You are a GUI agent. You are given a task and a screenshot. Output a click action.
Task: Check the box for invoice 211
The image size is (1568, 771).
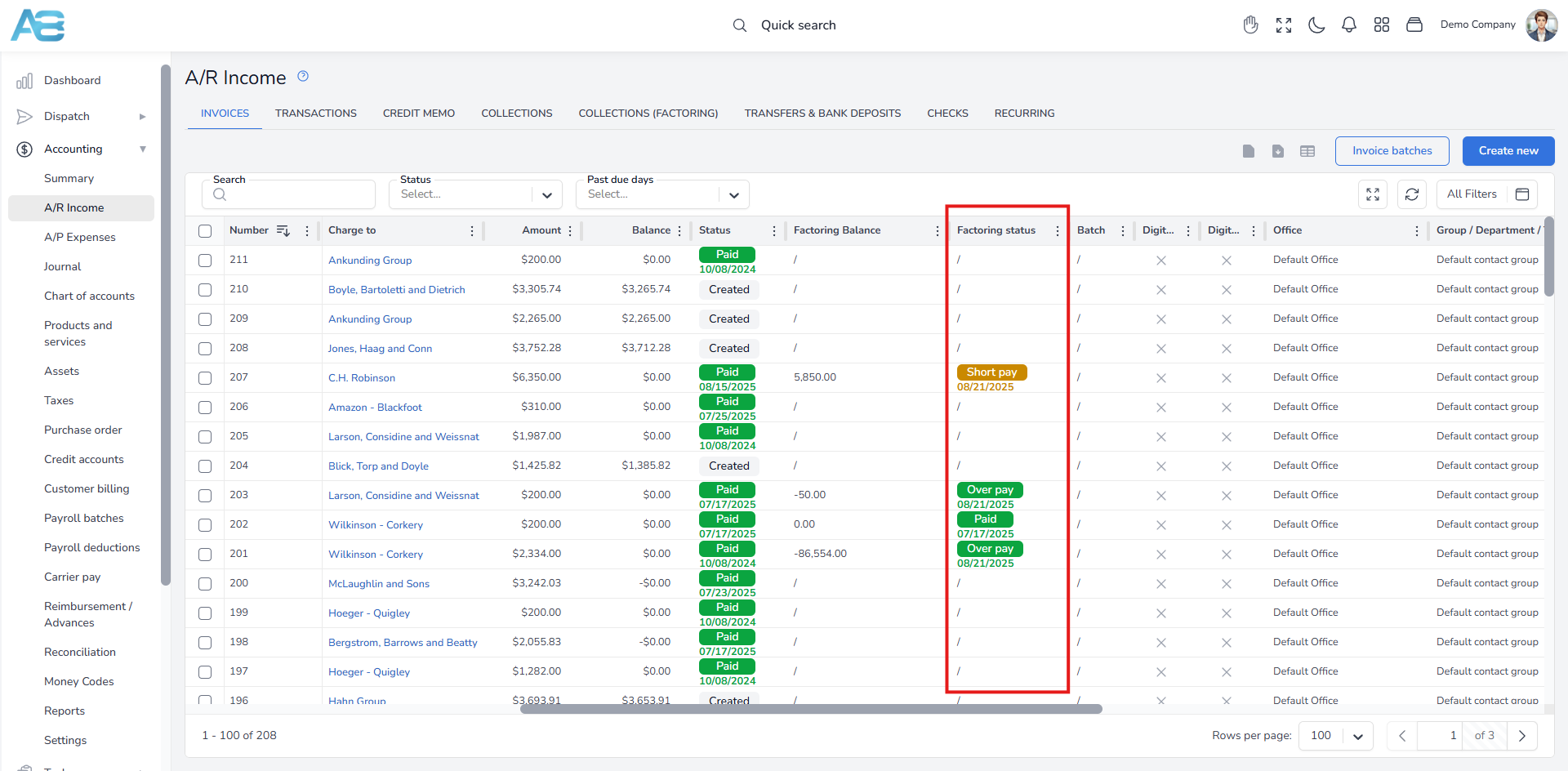(x=205, y=261)
